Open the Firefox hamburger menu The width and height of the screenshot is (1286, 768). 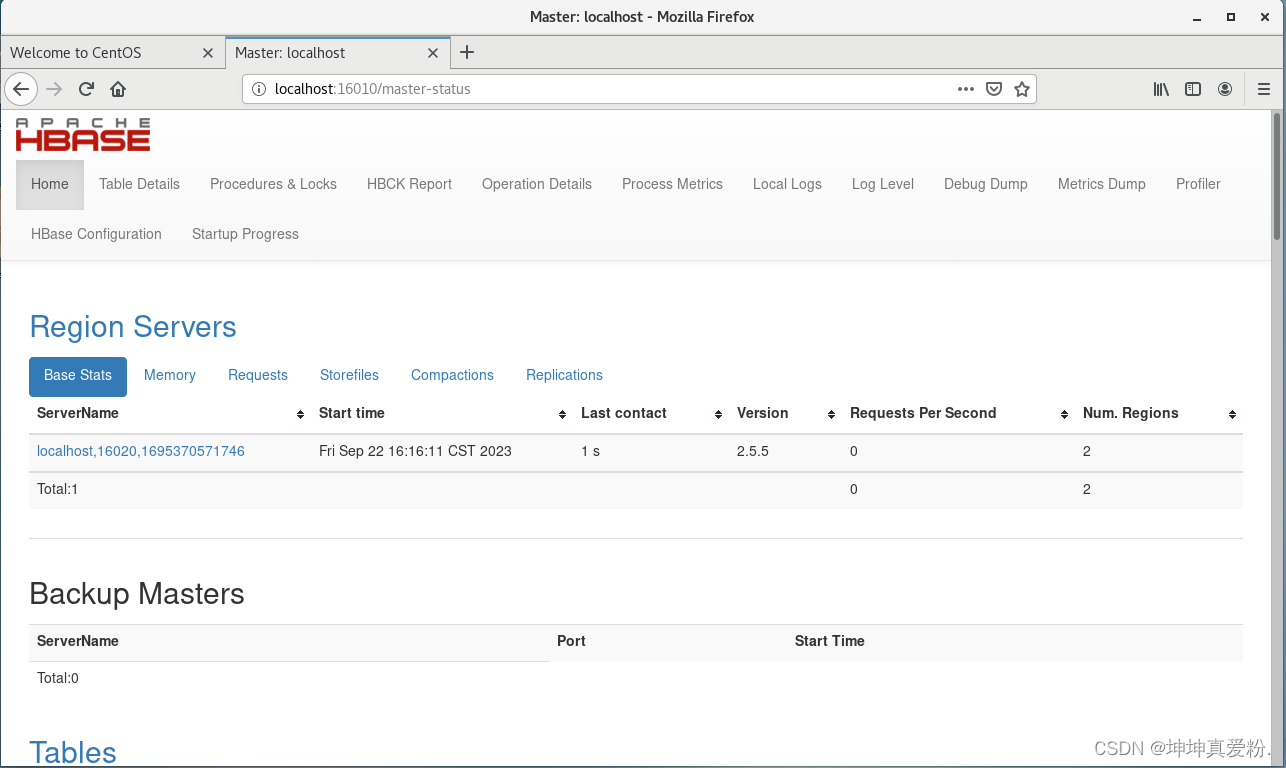click(1264, 89)
